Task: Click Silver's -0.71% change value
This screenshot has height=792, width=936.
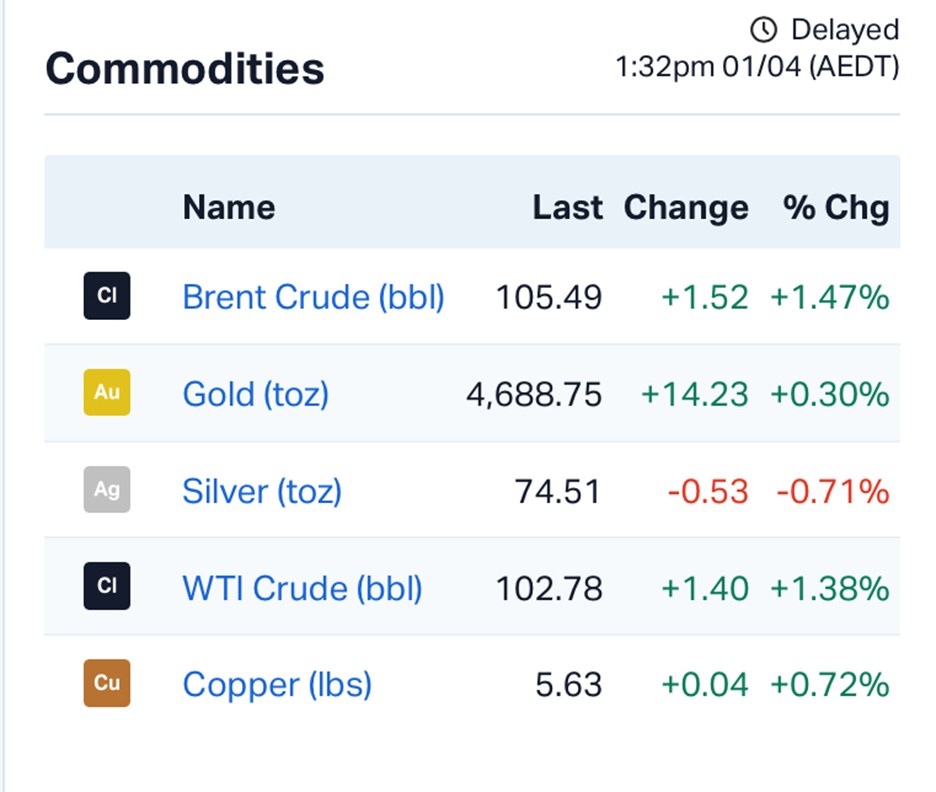Action: point(832,491)
